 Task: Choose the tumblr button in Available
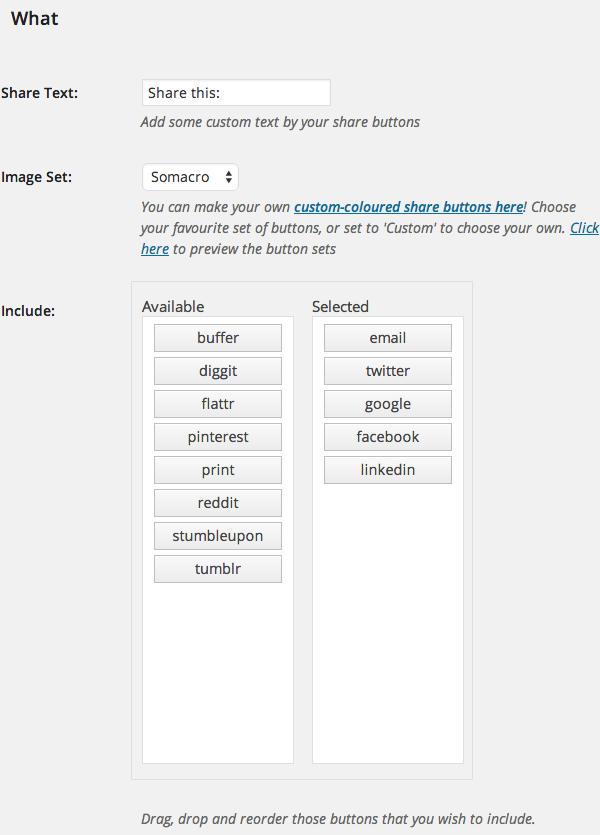[218, 569]
